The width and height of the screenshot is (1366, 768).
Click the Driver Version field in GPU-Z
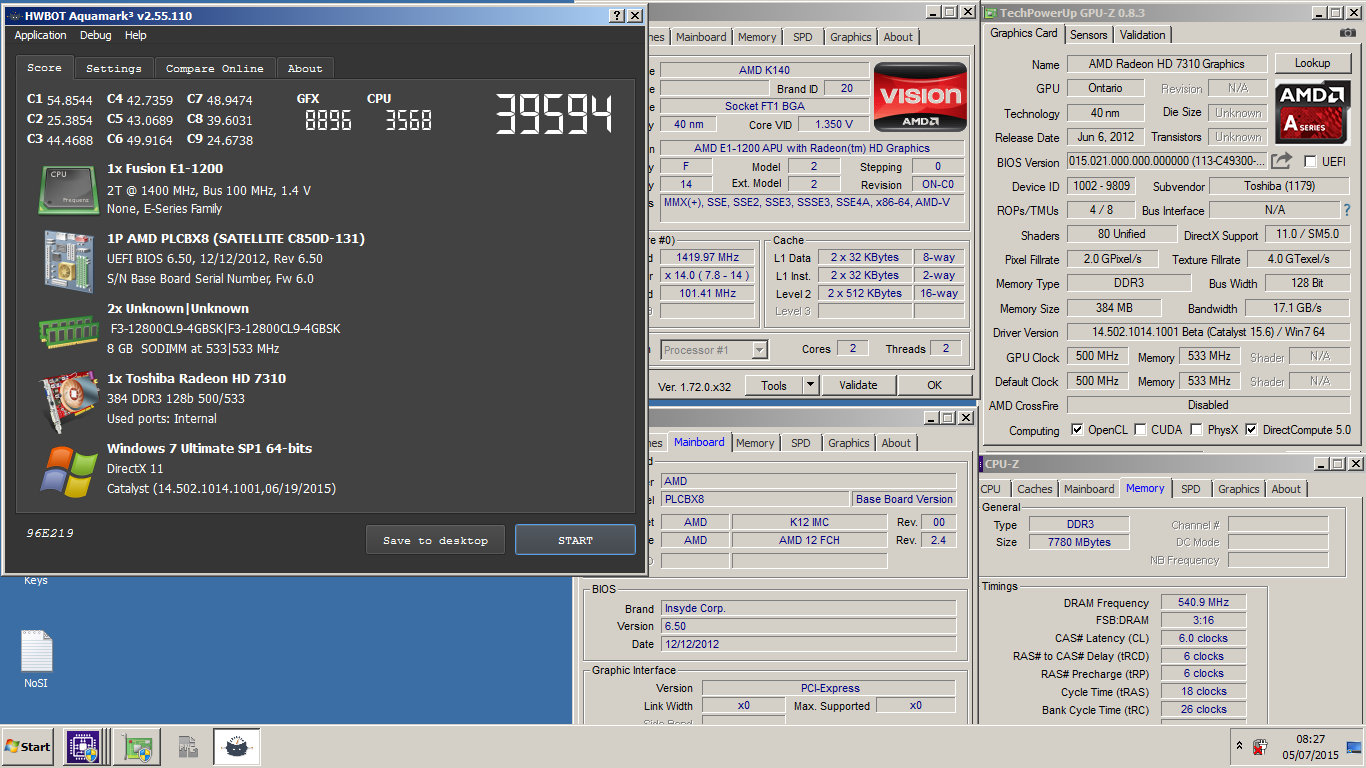(x=1208, y=332)
